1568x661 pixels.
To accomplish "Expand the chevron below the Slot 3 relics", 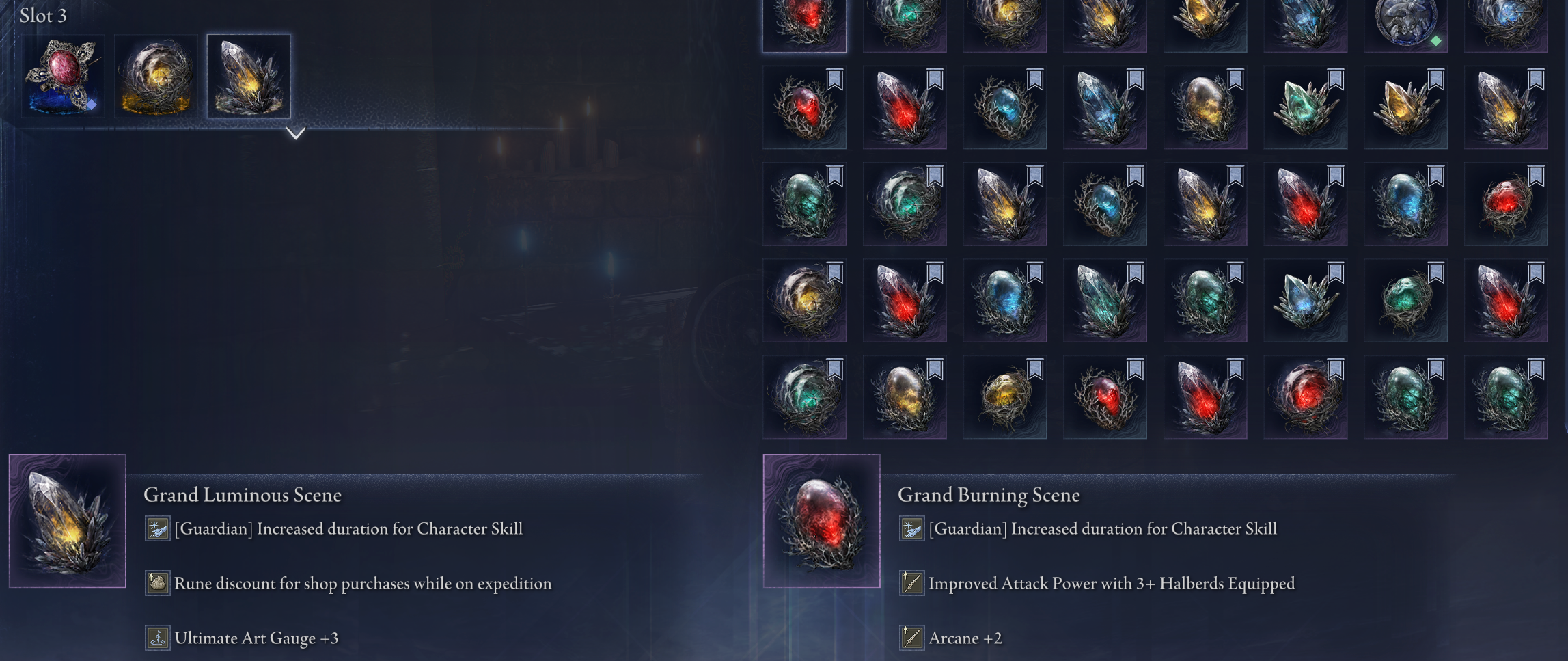I will coord(296,133).
